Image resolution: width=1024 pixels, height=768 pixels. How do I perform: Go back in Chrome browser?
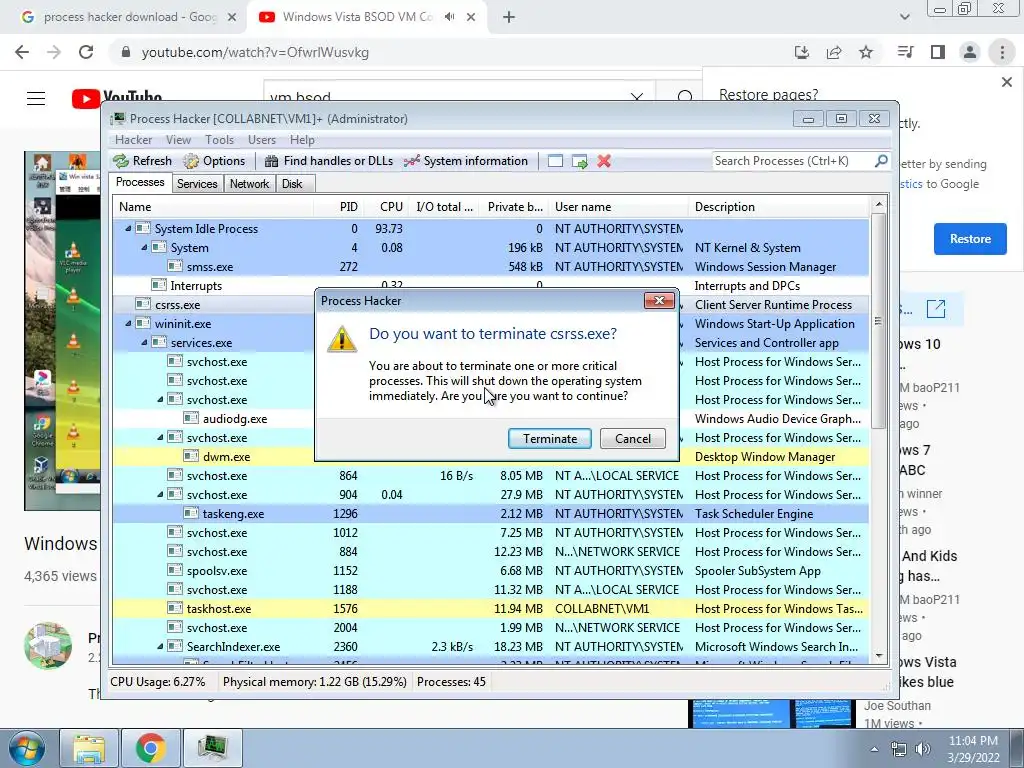click(22, 52)
